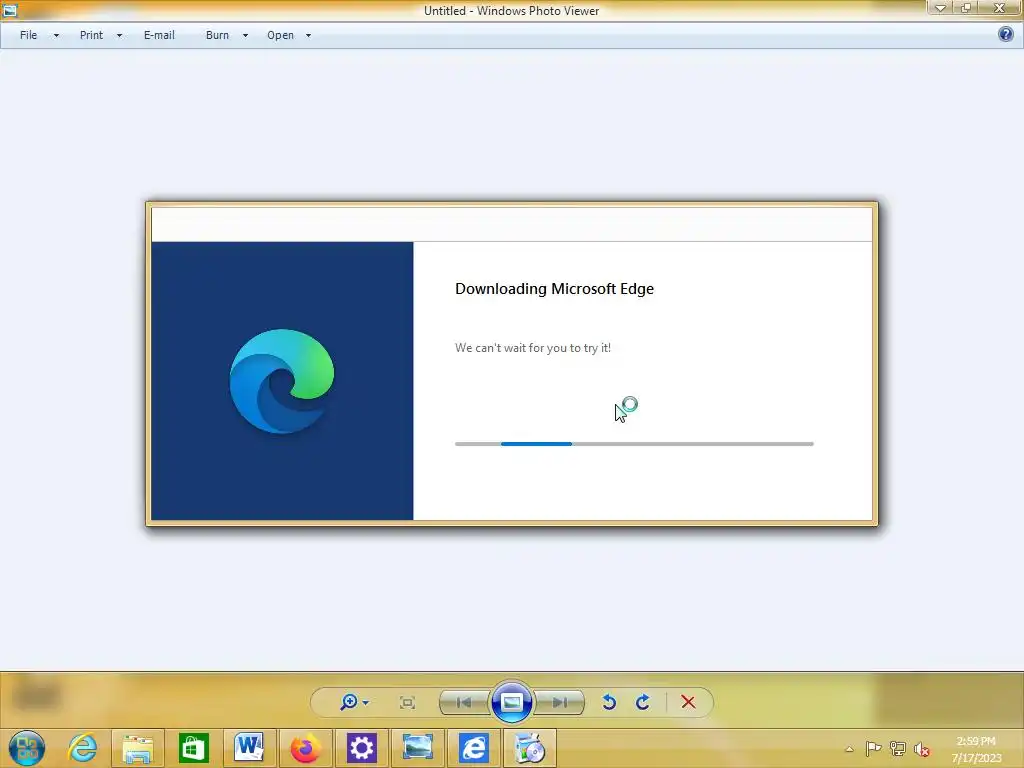The image size is (1024, 768).
Task: Open Microsoft Word from taskbar
Action: point(249,748)
